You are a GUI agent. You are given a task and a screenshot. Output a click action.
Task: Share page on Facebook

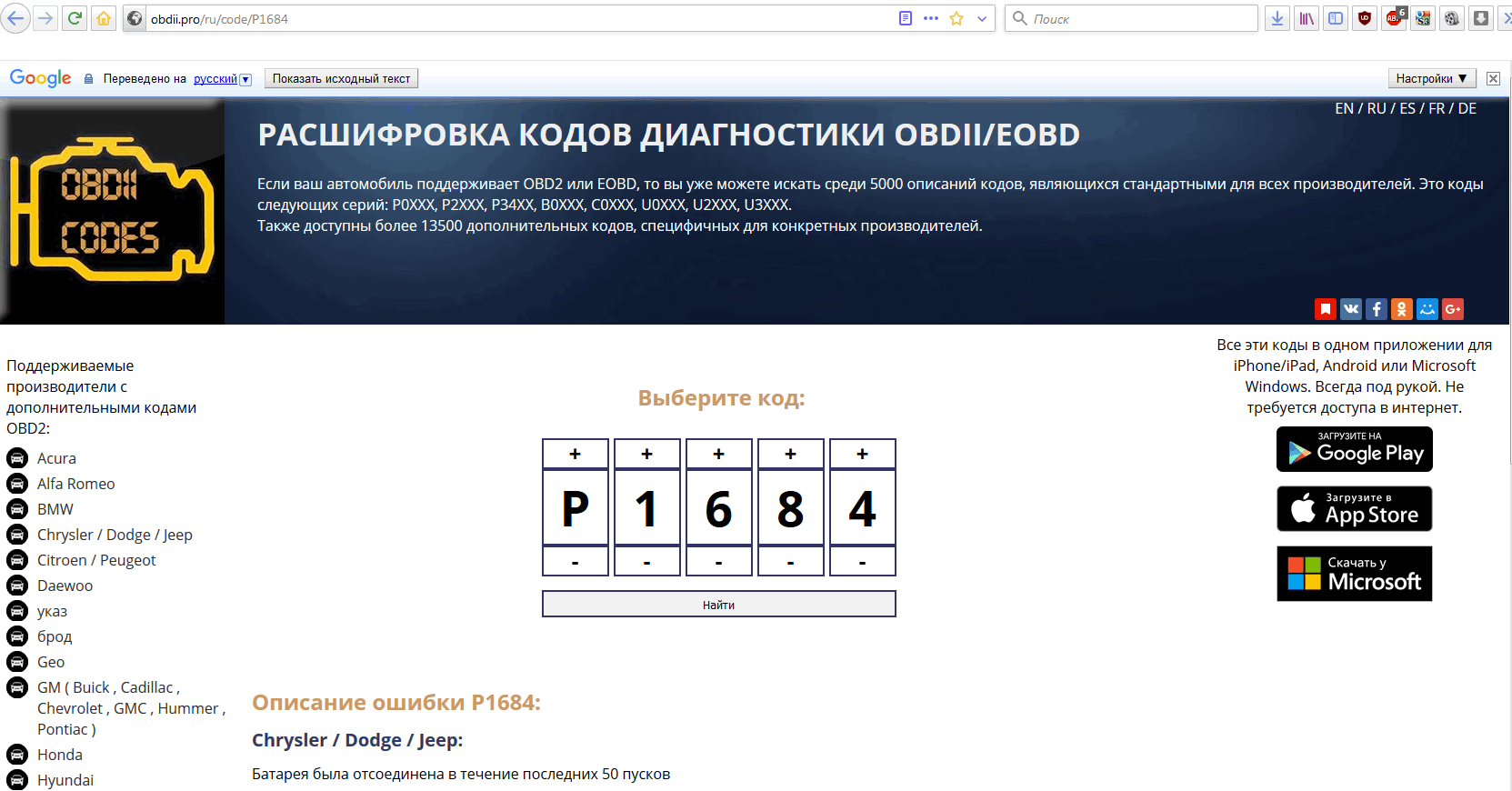tap(1377, 309)
